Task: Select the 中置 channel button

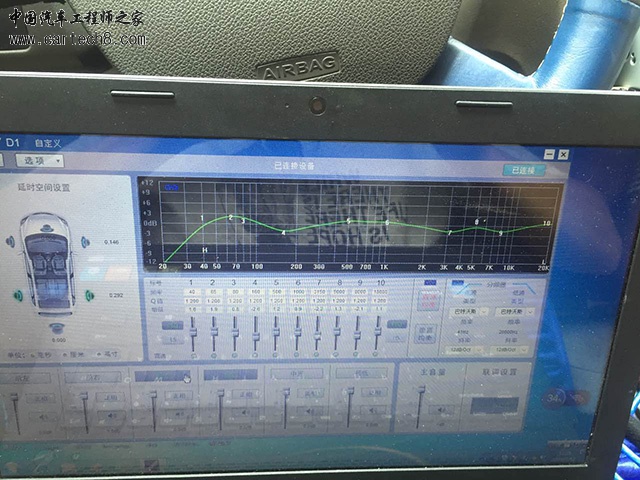Action: coord(297,373)
